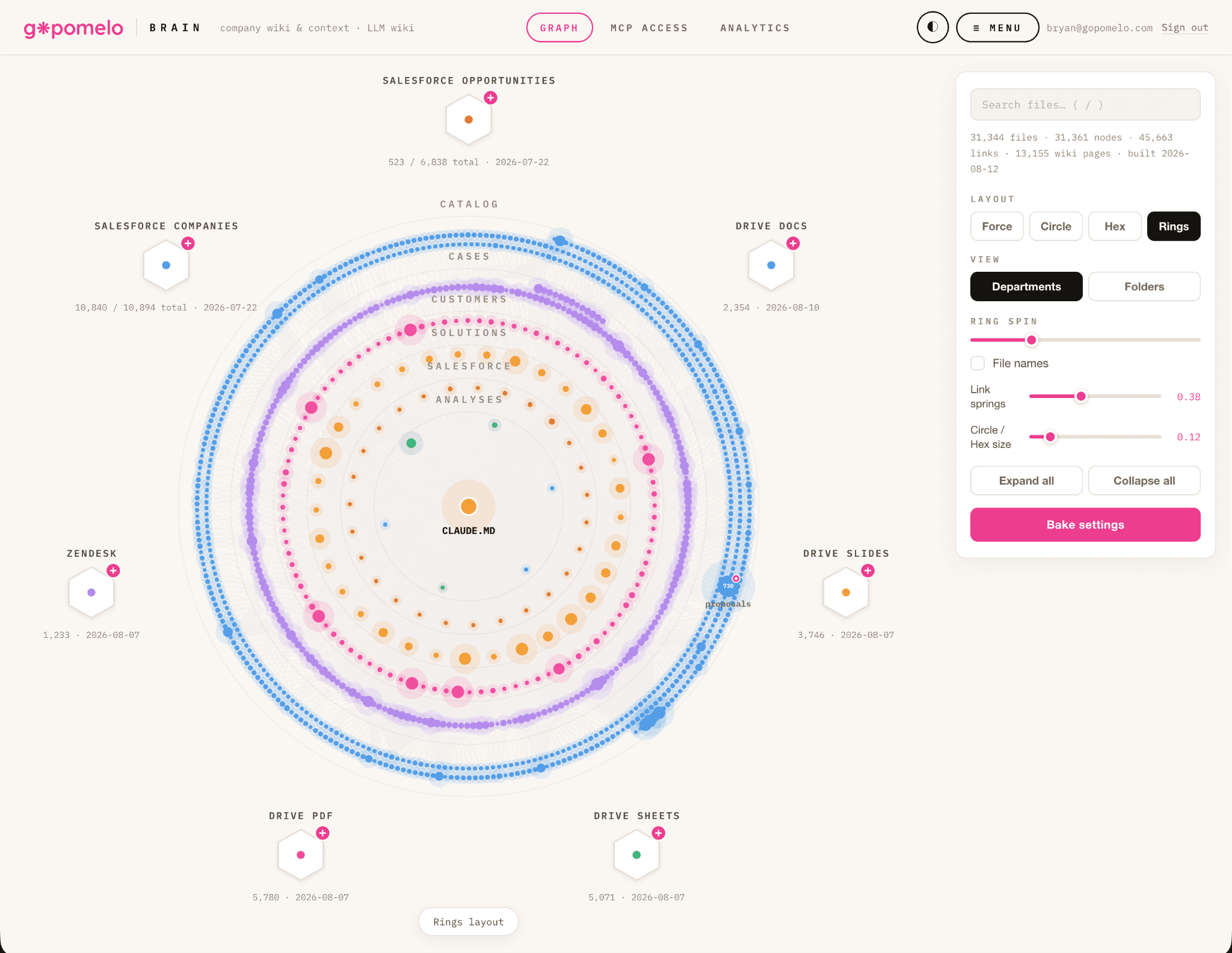Focus the Search files input field
The image size is (1232, 953).
click(x=1085, y=105)
